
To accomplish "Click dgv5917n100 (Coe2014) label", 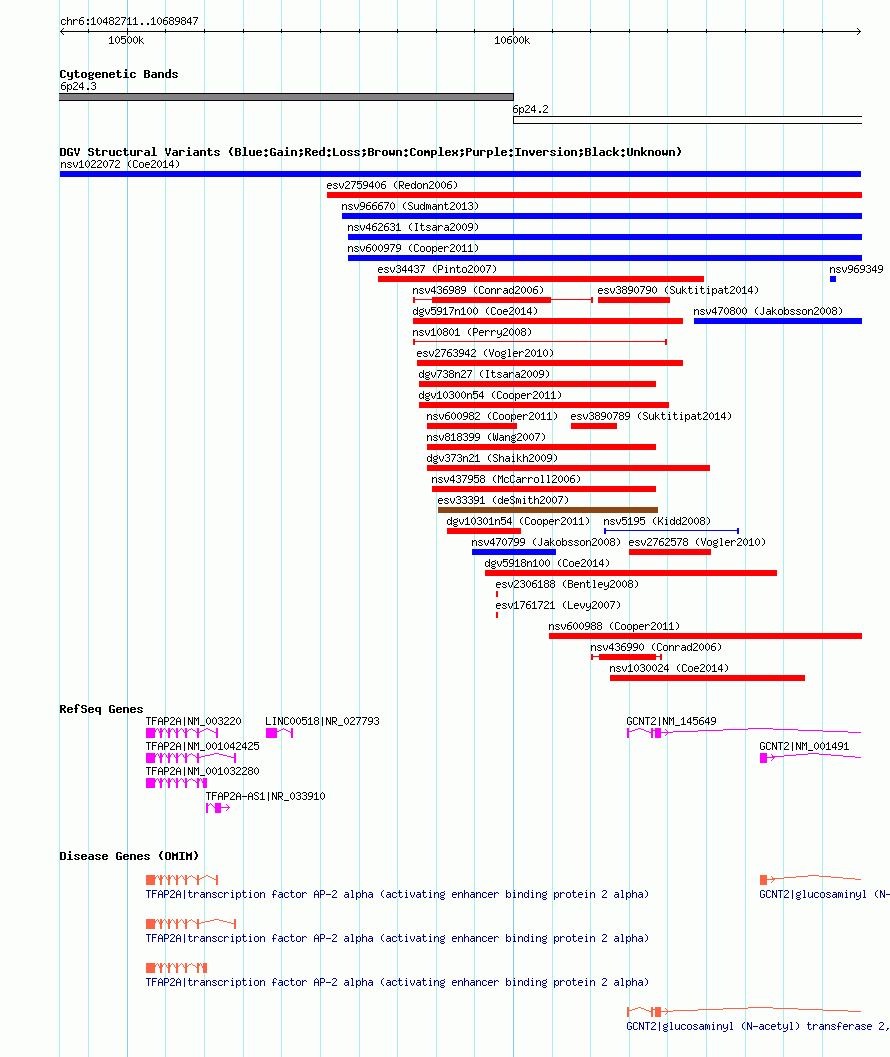I will pos(475,311).
